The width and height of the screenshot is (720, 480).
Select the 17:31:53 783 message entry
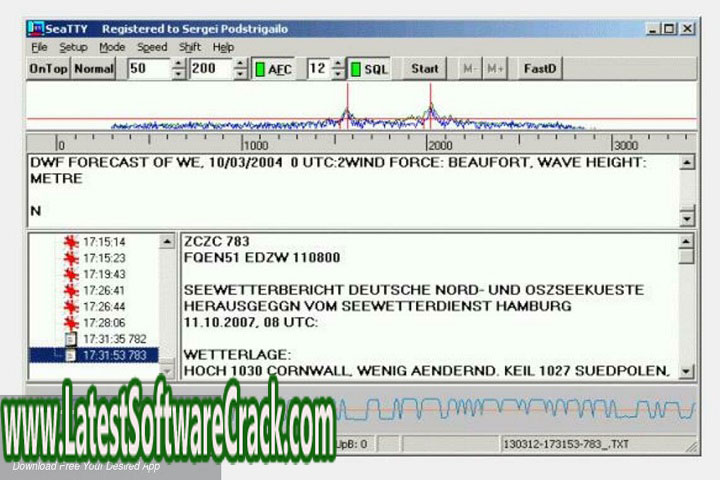[x=115, y=355]
